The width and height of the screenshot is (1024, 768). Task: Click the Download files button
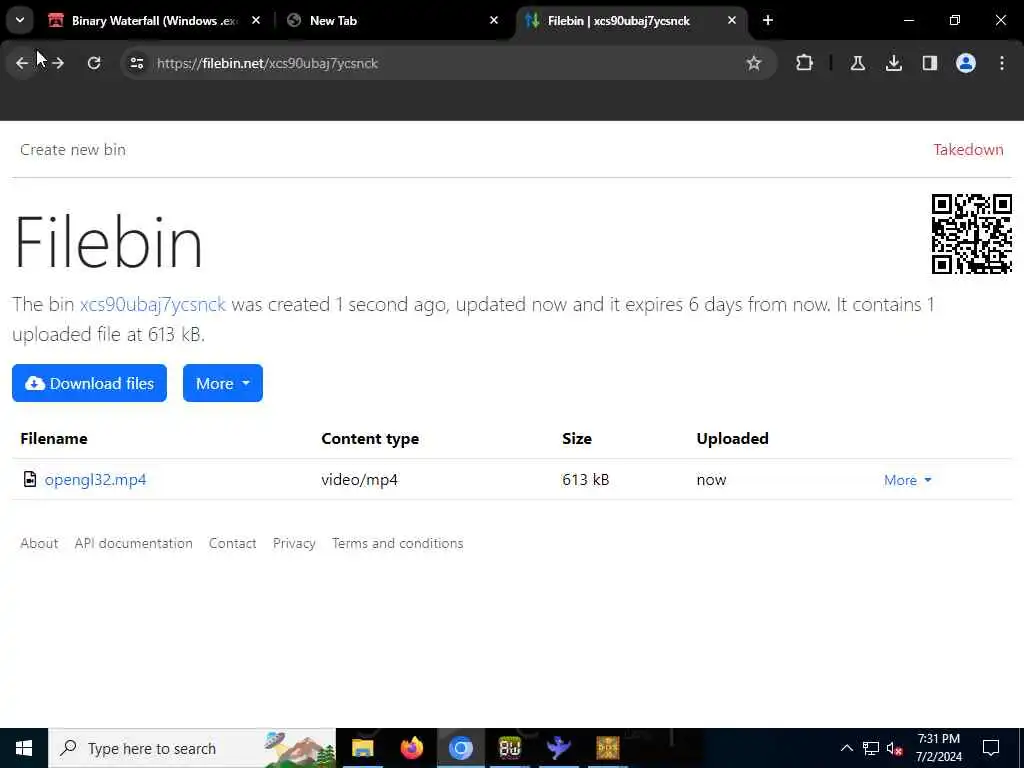click(x=89, y=383)
